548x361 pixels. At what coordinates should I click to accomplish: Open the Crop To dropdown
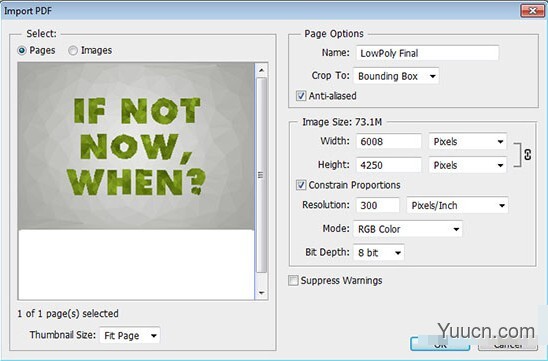click(x=396, y=76)
